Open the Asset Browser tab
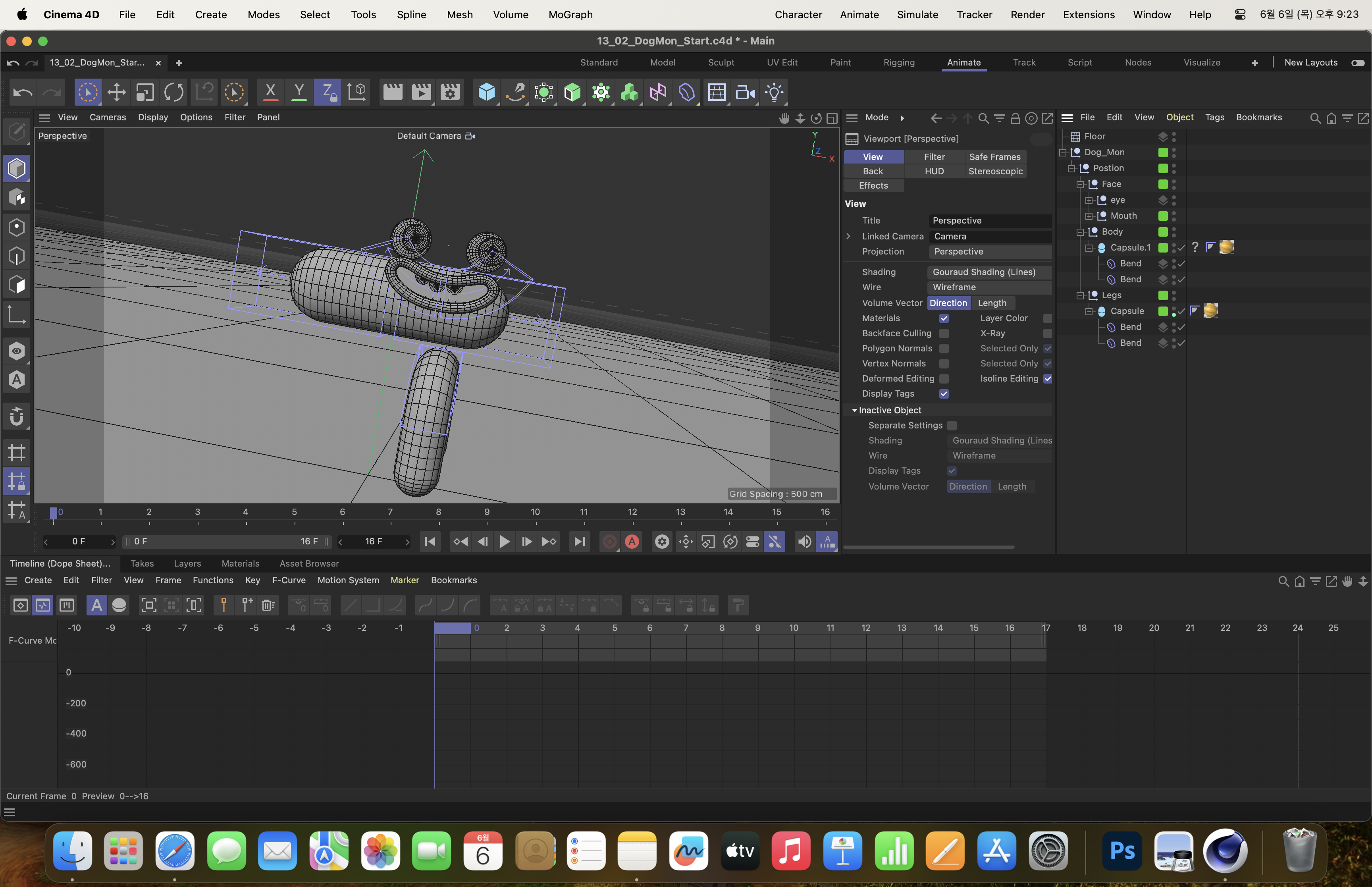The height and width of the screenshot is (887, 1372). tap(308, 563)
